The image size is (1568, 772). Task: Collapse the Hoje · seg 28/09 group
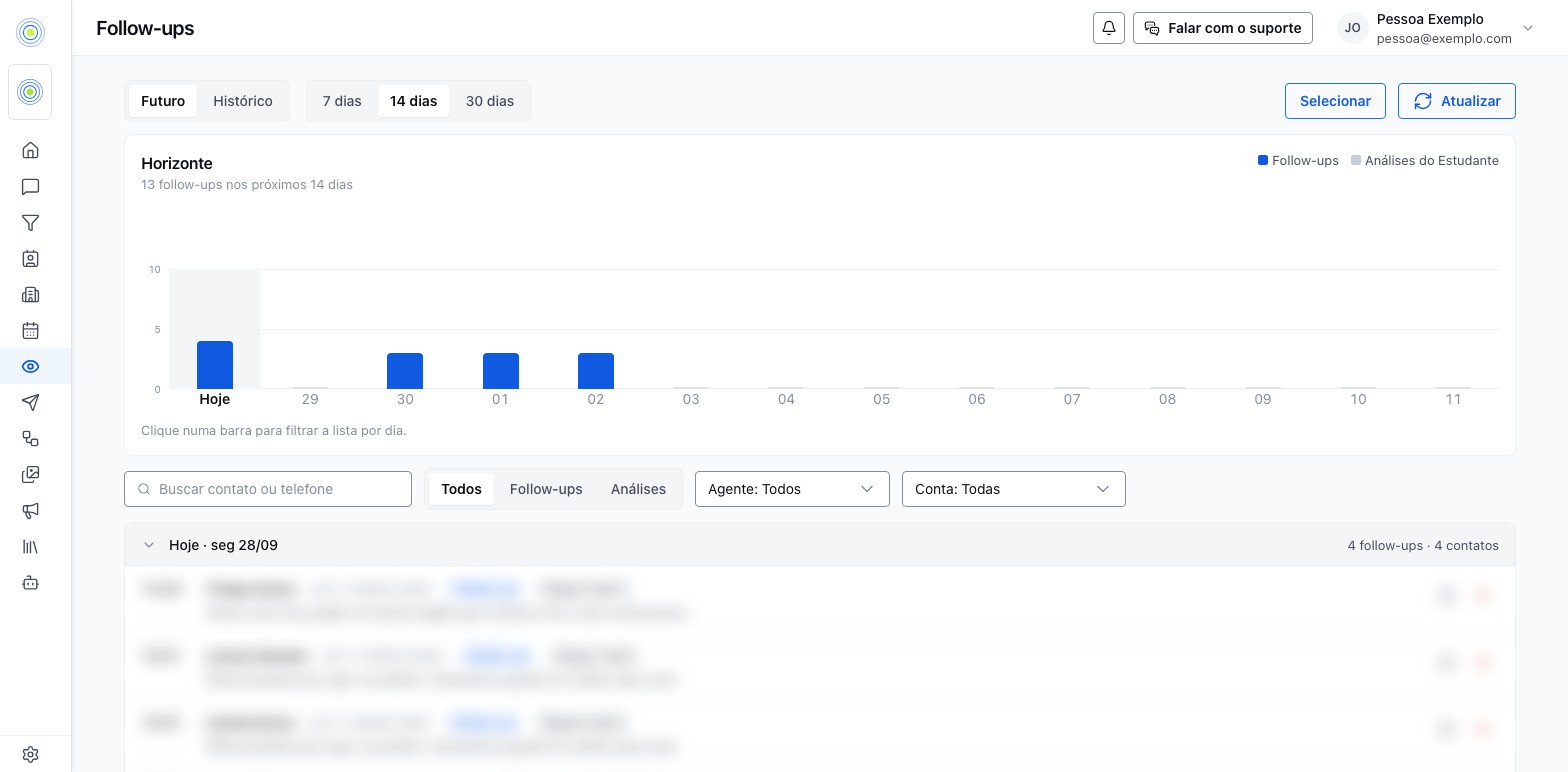point(149,545)
